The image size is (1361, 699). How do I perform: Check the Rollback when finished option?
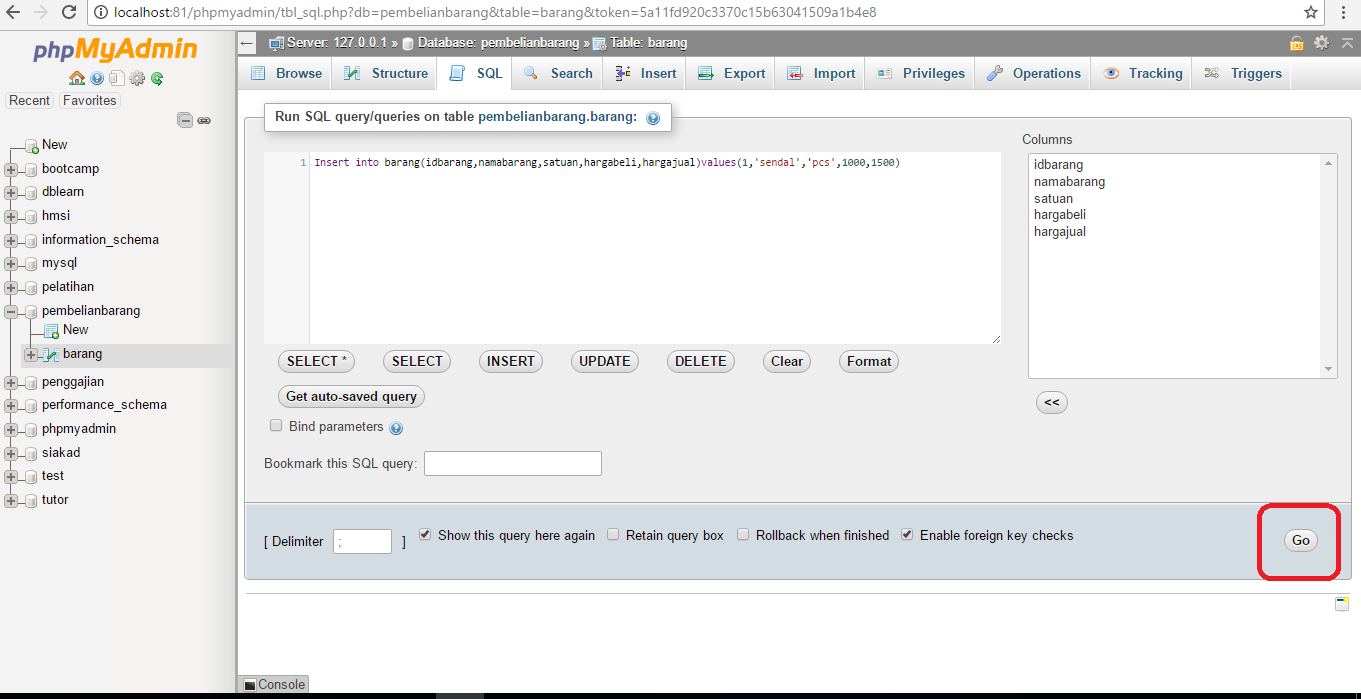743,535
